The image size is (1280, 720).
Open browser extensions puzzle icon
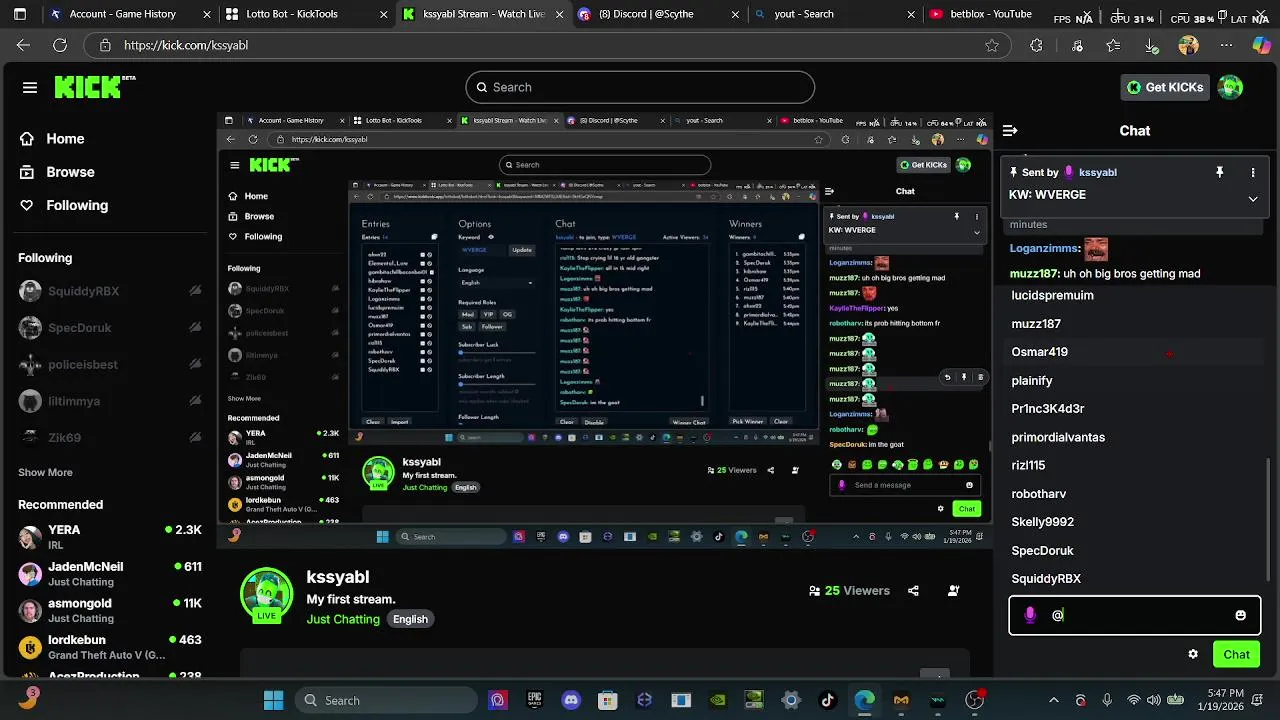(1036, 45)
